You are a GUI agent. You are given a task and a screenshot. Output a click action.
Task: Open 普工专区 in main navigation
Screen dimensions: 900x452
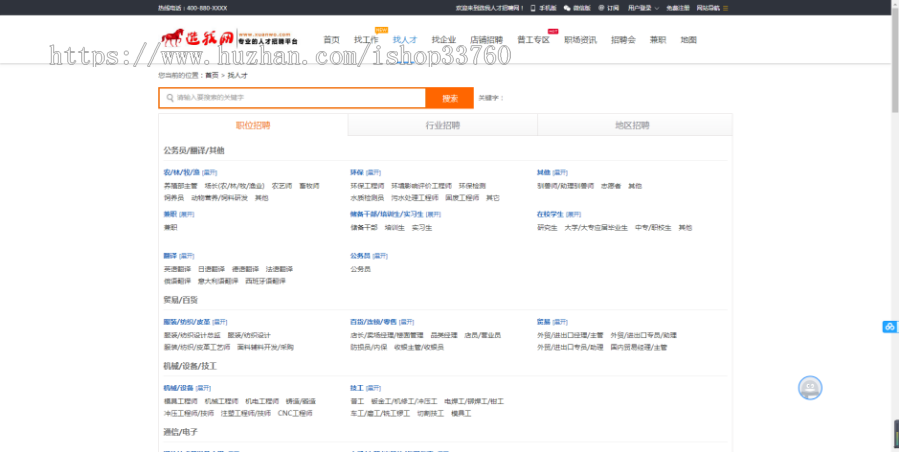[533, 40]
